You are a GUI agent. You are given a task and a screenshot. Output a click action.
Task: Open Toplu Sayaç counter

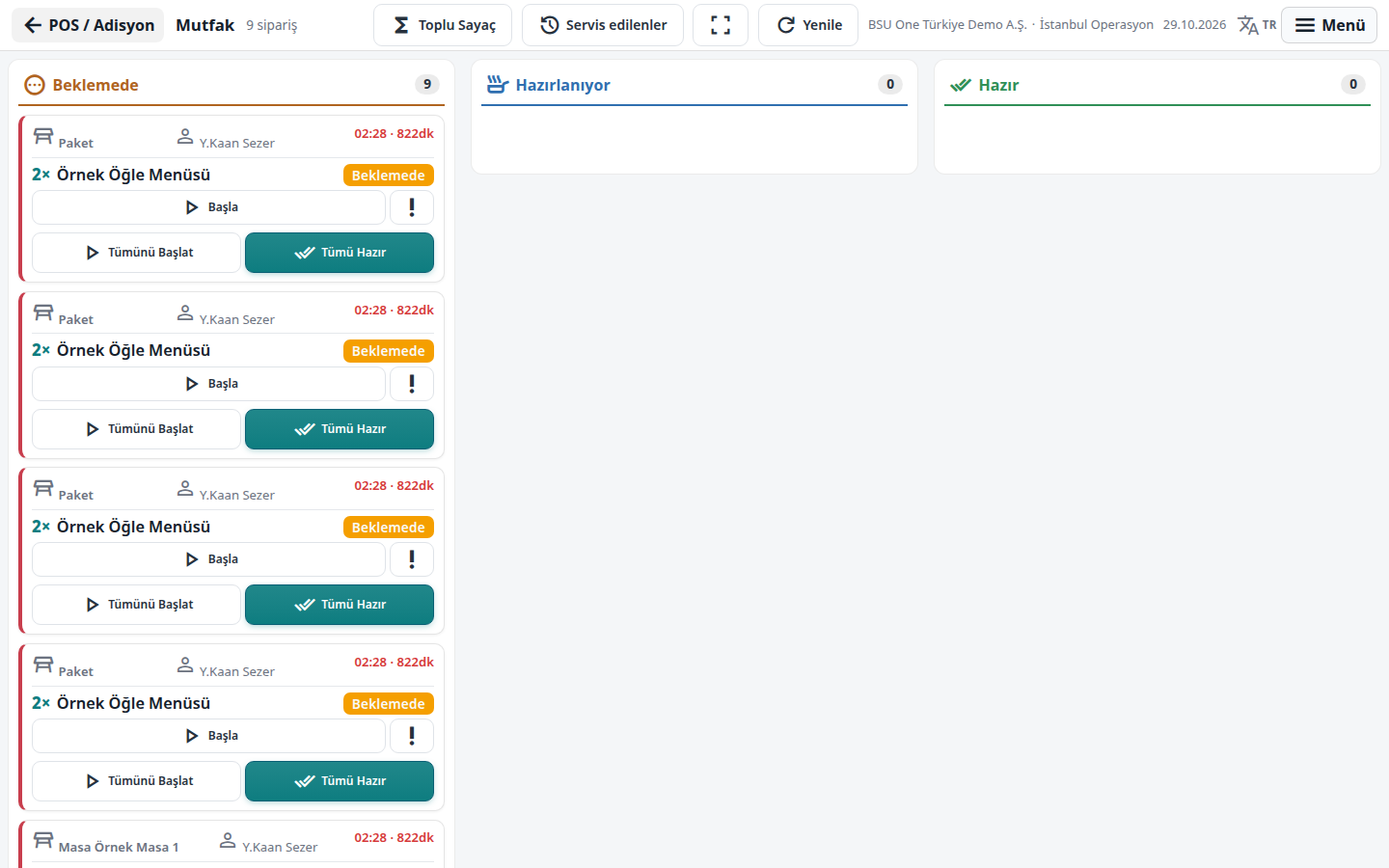[x=444, y=25]
